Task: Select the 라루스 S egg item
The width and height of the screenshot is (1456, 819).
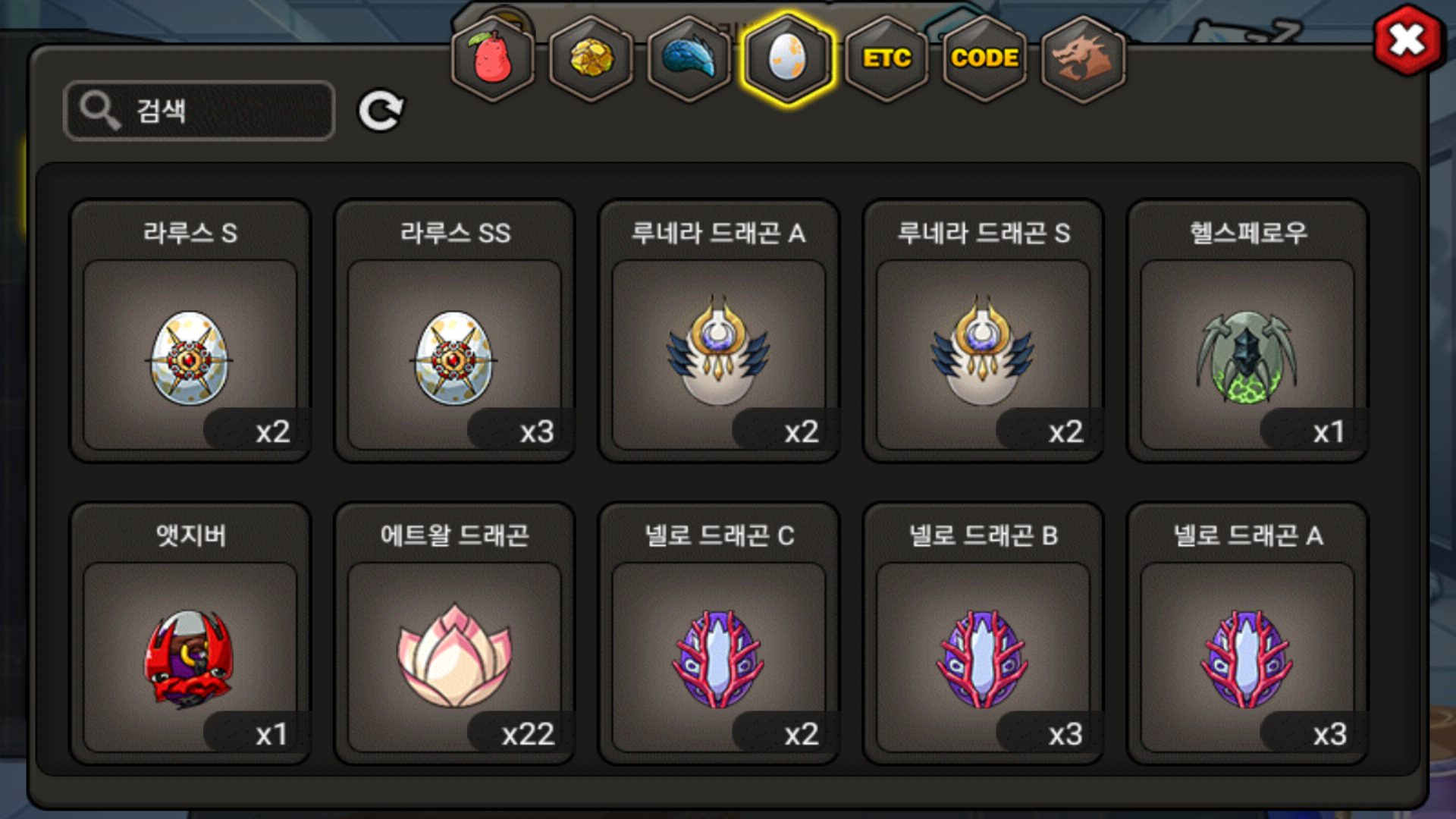Action: [190, 331]
